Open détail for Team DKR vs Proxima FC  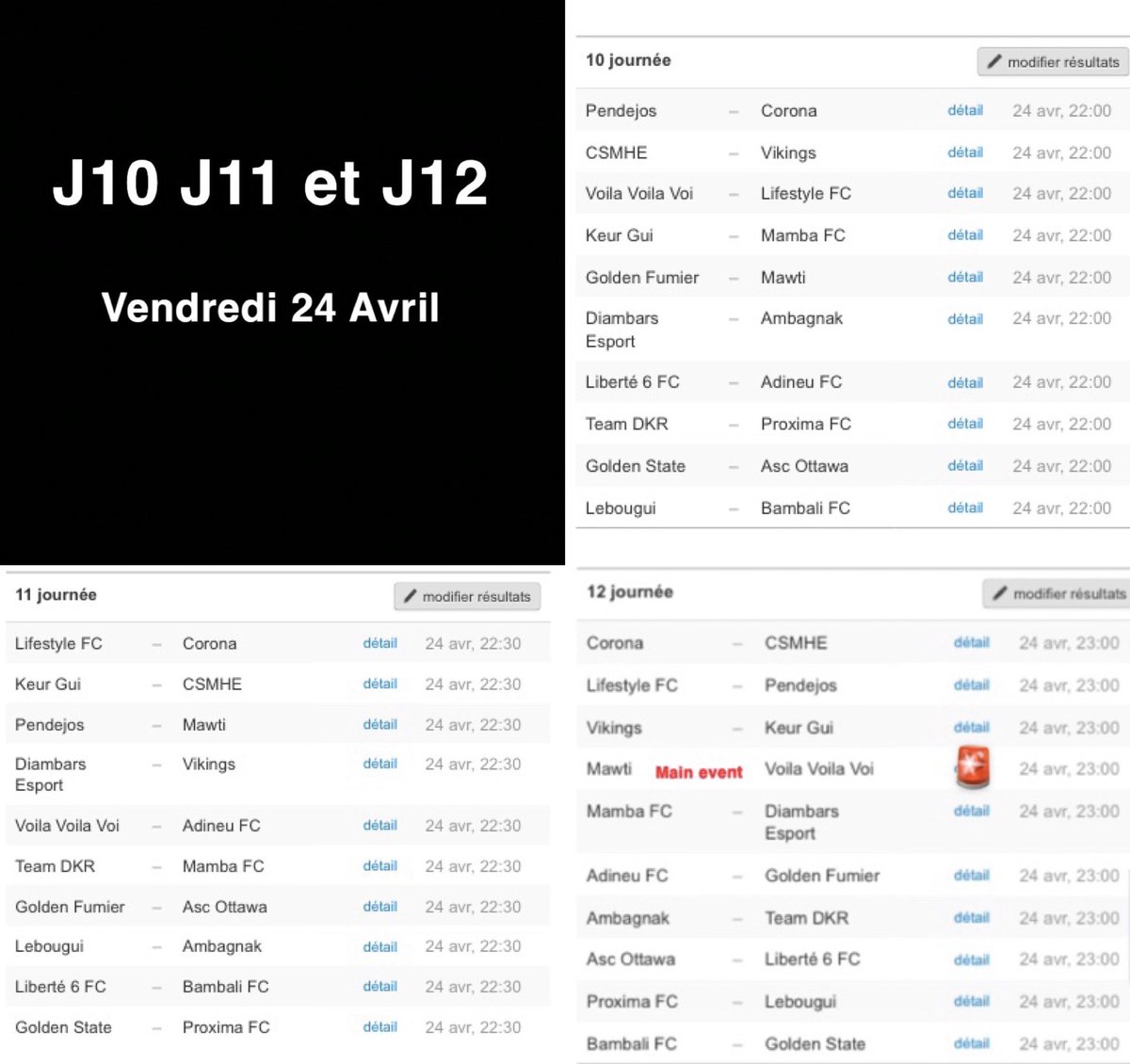point(965,424)
